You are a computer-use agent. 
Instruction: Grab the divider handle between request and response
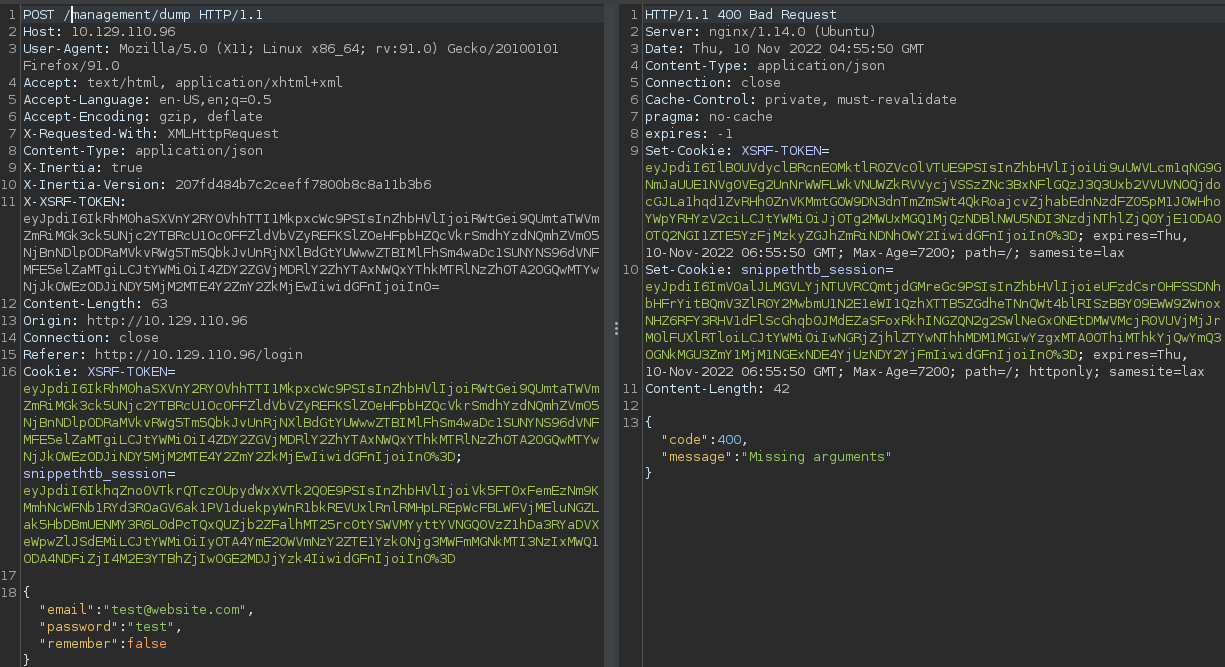616,328
